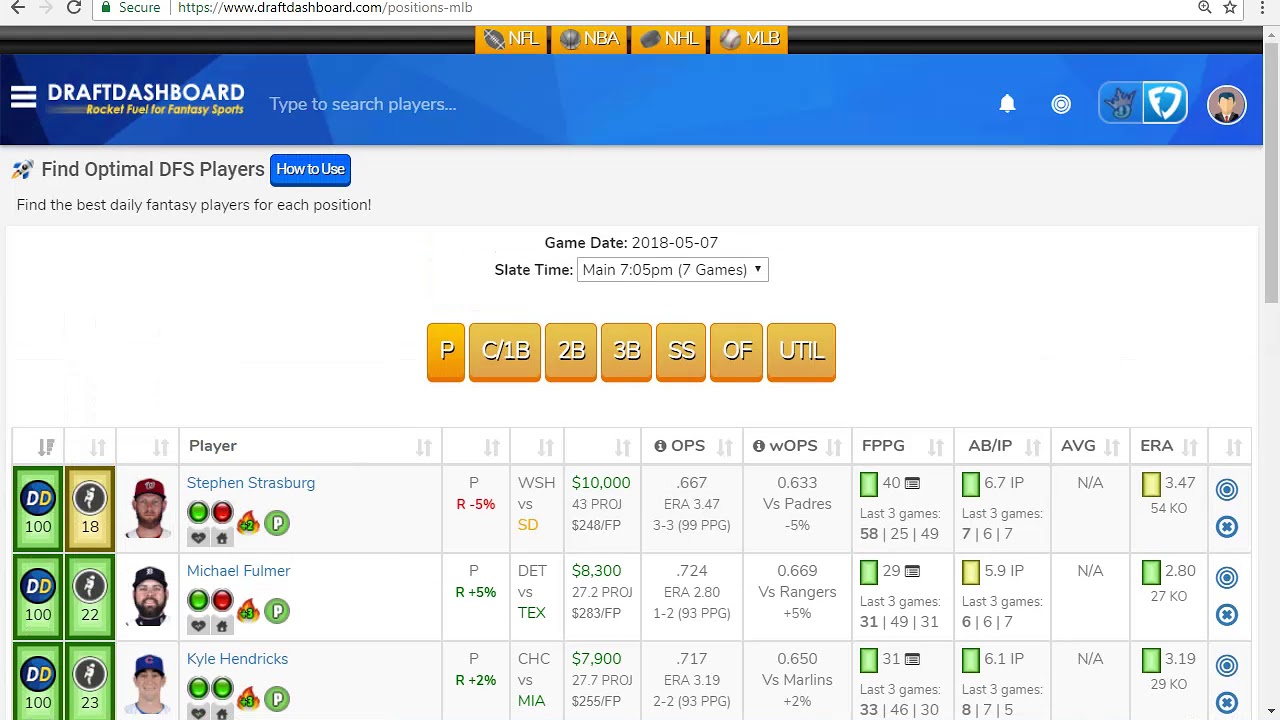Select the P position filter
The width and height of the screenshot is (1280, 720).
(x=446, y=351)
